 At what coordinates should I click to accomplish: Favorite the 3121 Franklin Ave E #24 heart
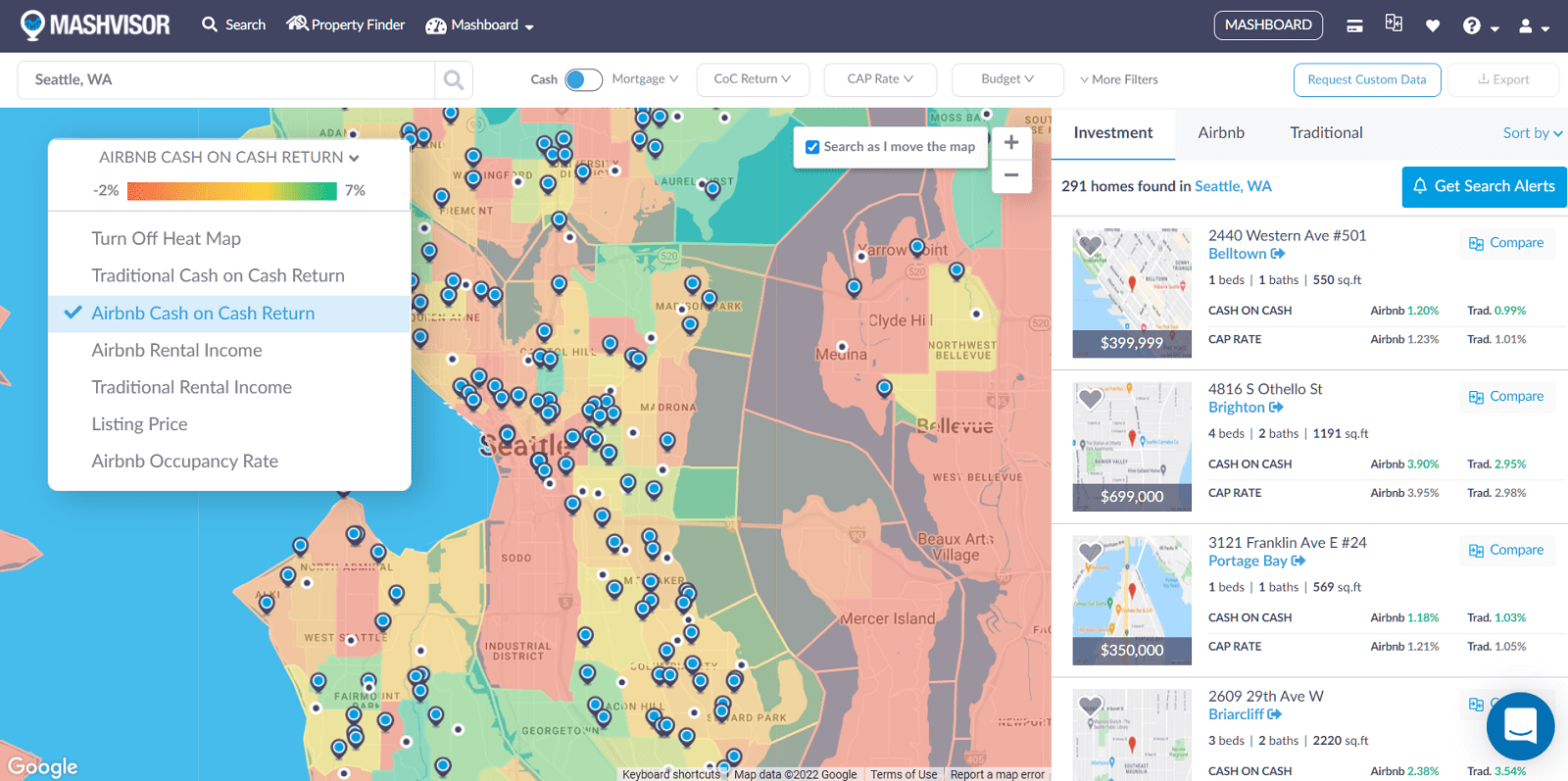(1091, 552)
